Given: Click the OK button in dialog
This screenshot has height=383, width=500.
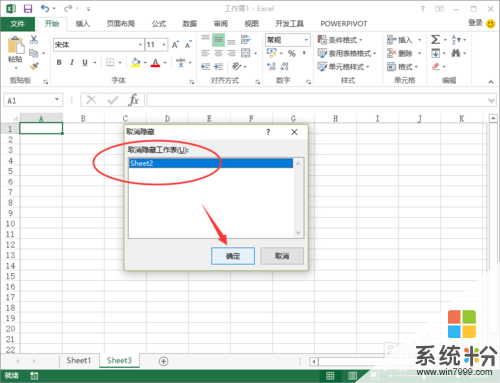Looking at the screenshot, I should point(233,256).
